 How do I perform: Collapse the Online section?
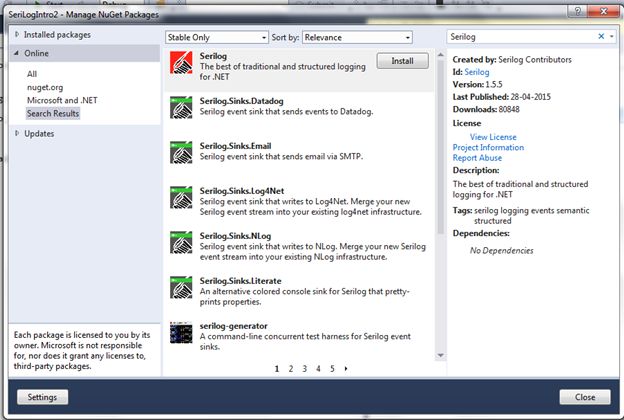tap(17, 53)
